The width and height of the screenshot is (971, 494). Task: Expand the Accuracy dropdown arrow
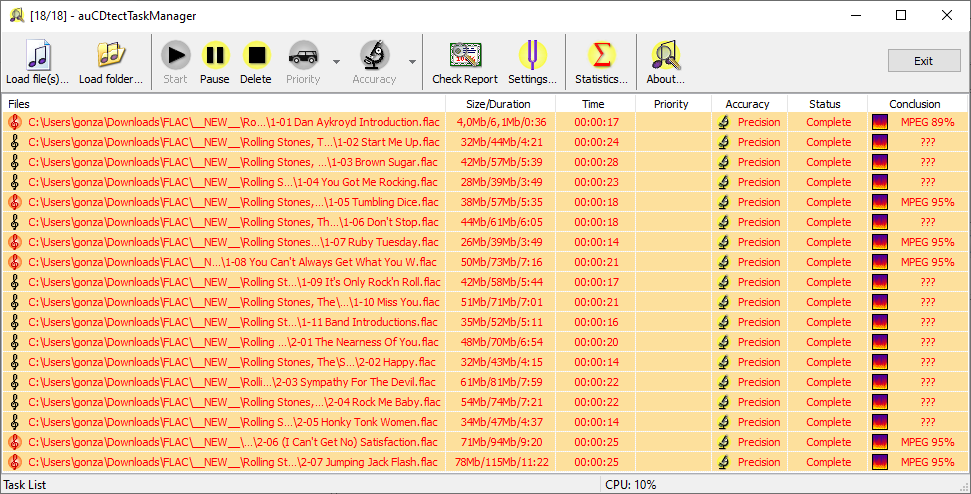412,62
